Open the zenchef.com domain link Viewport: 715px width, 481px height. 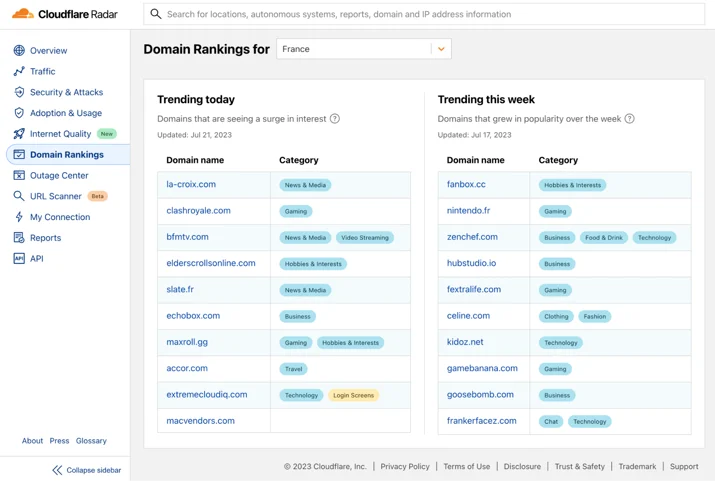tap(472, 237)
